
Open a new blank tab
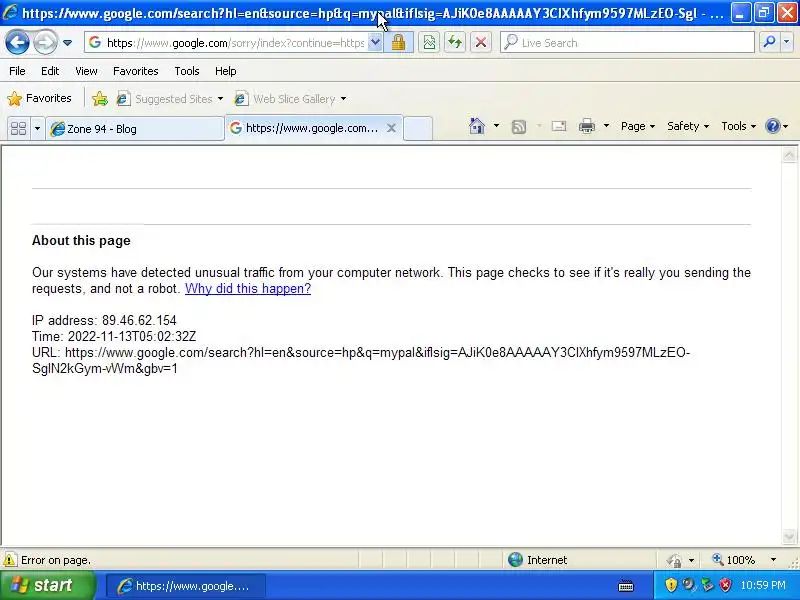pos(418,128)
